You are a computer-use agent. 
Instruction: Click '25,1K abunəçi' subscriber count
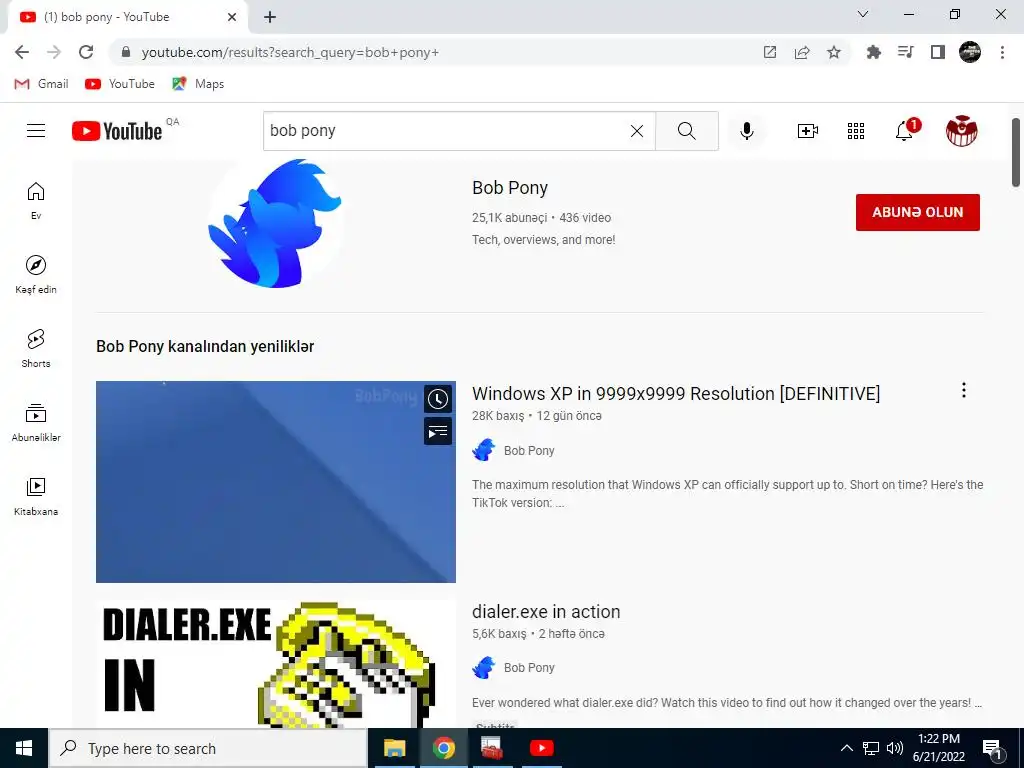click(x=509, y=218)
